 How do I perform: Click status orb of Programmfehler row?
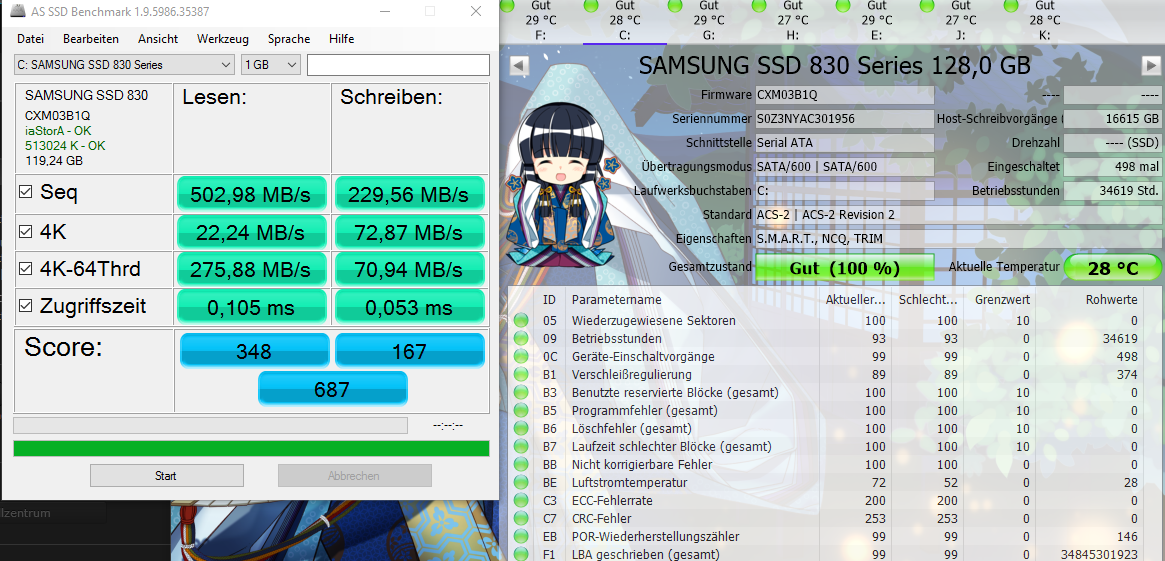[x=521, y=411]
